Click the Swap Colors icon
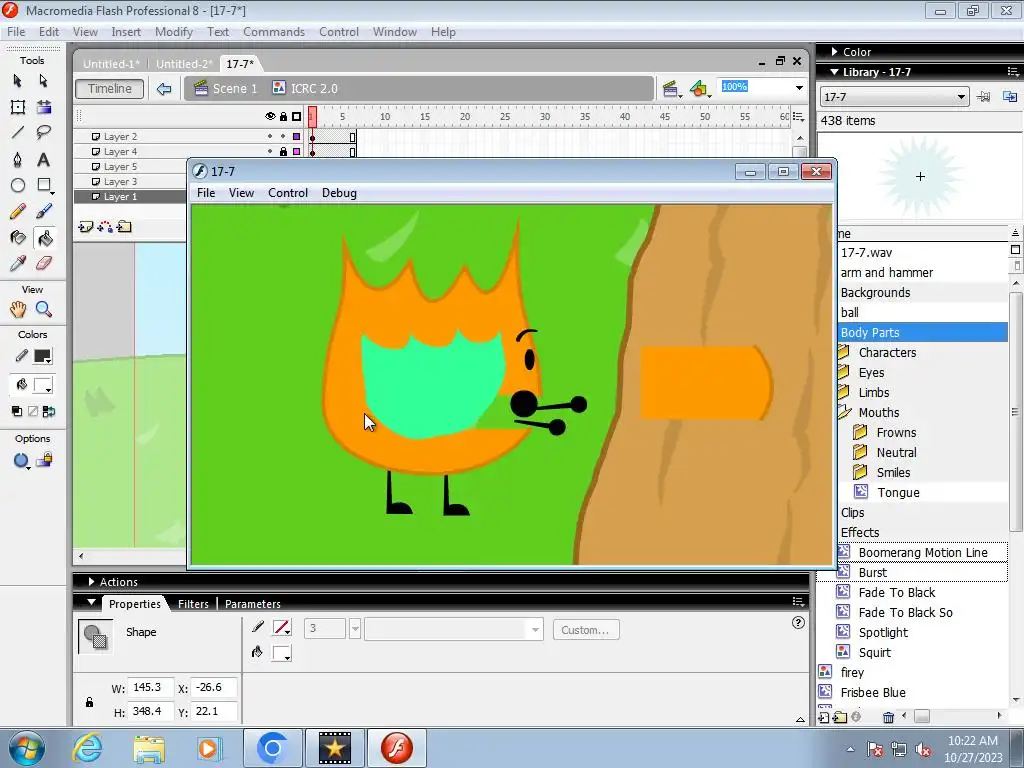Viewport: 1024px width, 768px height. [49, 411]
